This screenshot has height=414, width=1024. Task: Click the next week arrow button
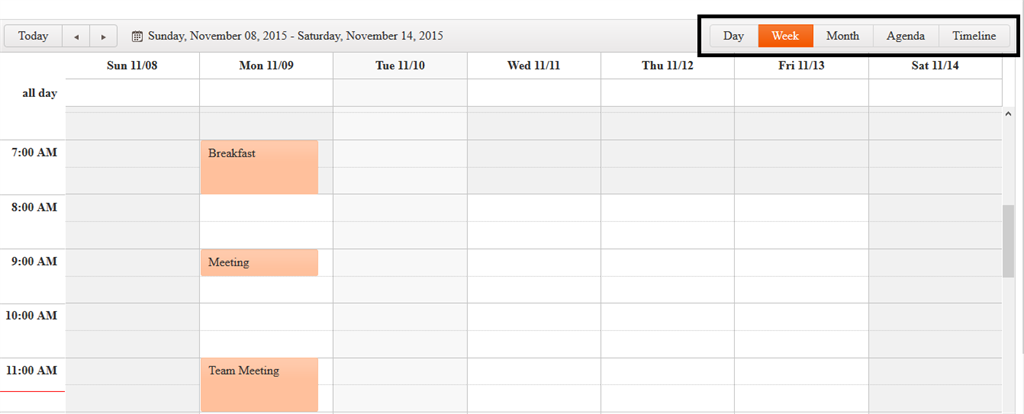coord(103,36)
